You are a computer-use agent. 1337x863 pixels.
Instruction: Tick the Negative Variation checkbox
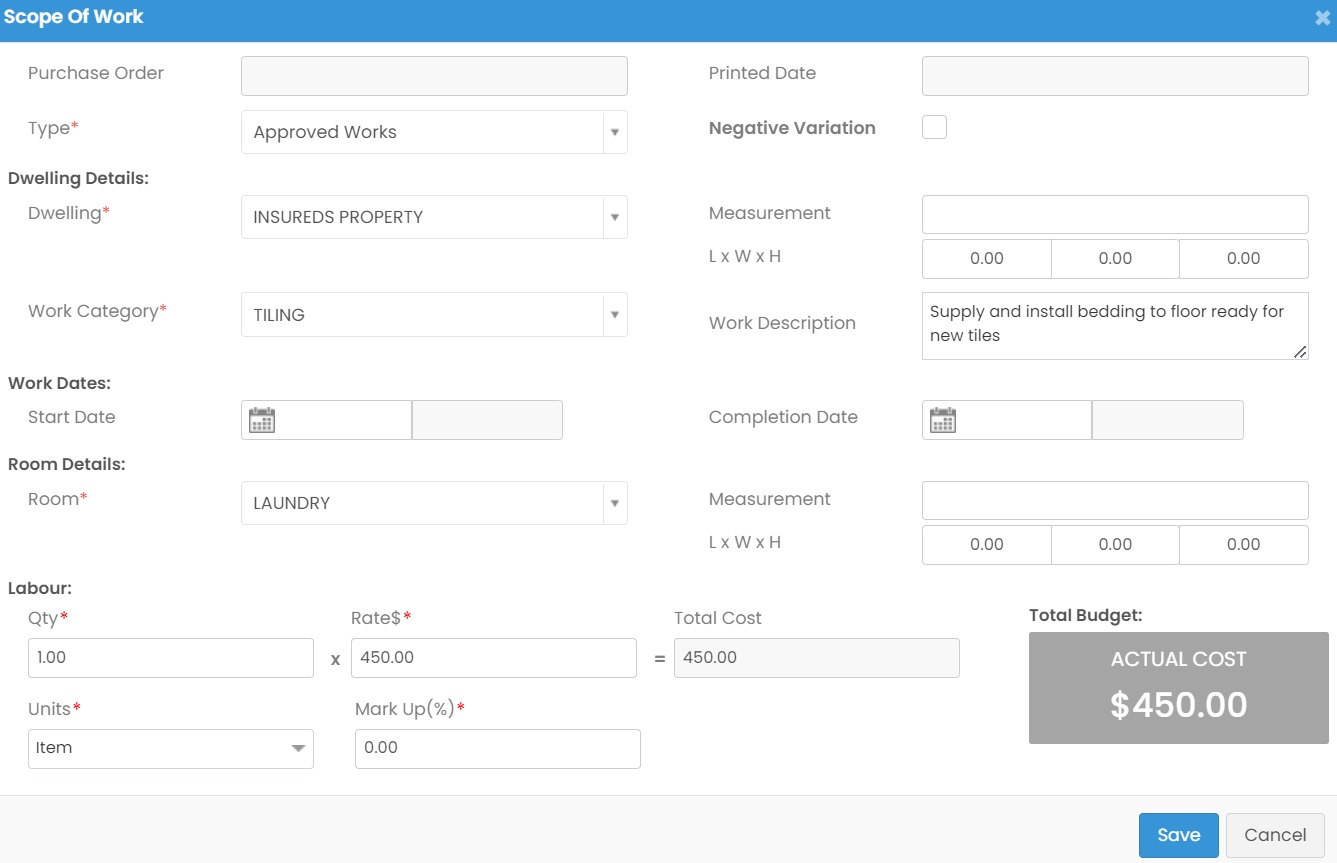934,127
